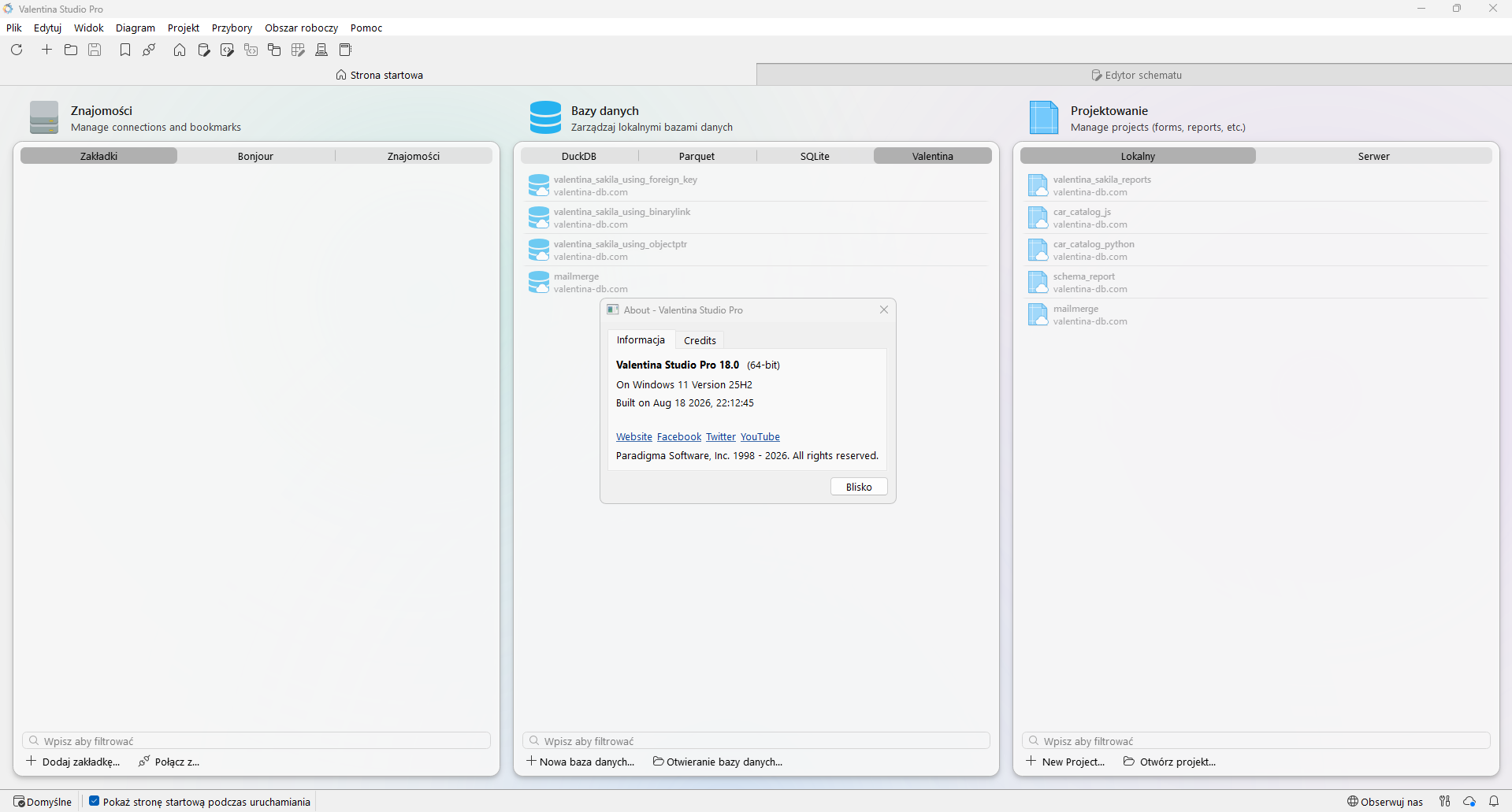Open the Domyślne workspace selector in status bar
Image resolution: width=1512 pixels, height=812 pixels.
coord(43,802)
